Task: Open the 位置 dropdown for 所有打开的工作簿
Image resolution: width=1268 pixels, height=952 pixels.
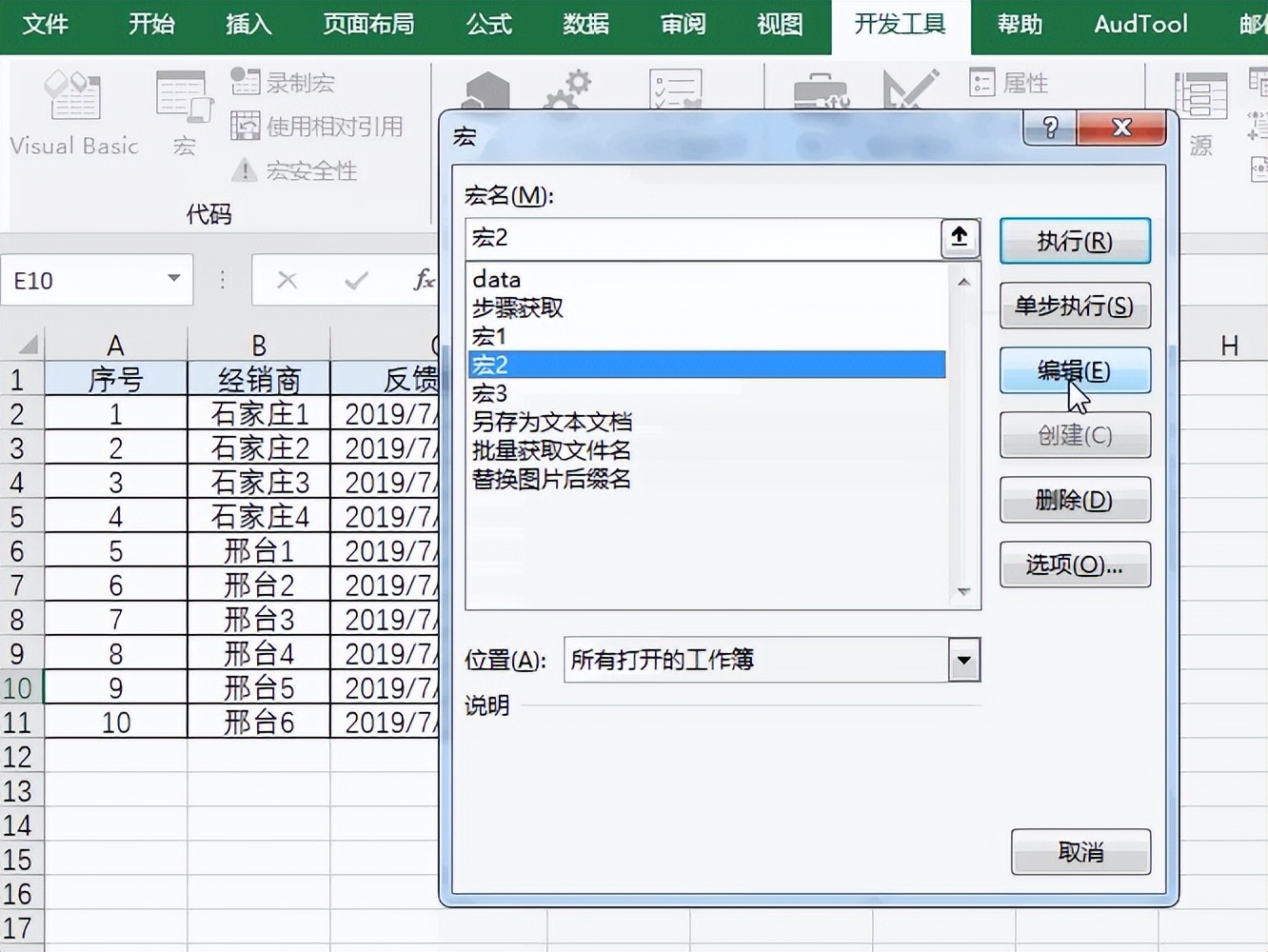Action: point(964,660)
